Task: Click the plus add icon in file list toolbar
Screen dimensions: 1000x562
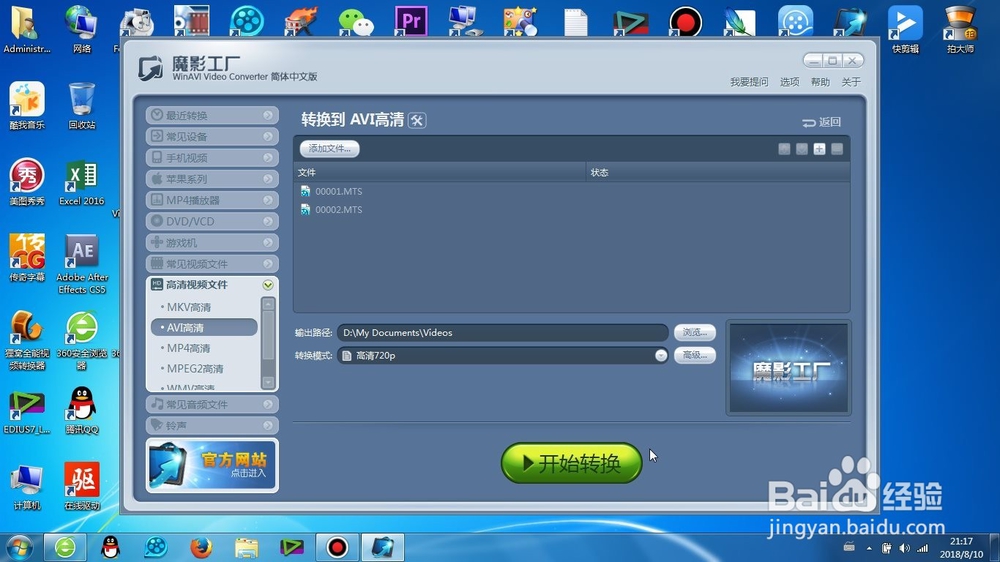Action: pos(820,149)
